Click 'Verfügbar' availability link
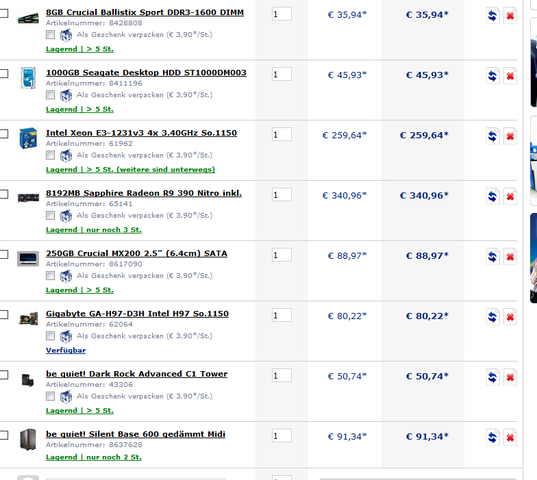The height and width of the screenshot is (480, 537). point(66,350)
